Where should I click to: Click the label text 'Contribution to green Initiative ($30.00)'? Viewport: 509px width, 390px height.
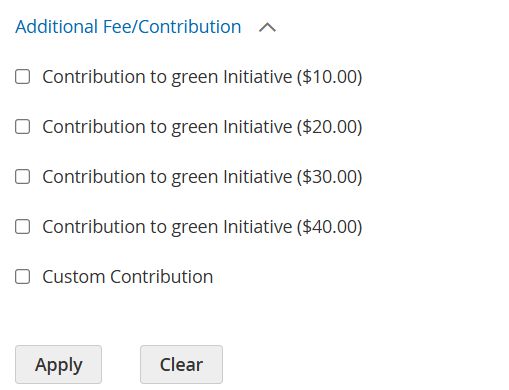(x=202, y=177)
